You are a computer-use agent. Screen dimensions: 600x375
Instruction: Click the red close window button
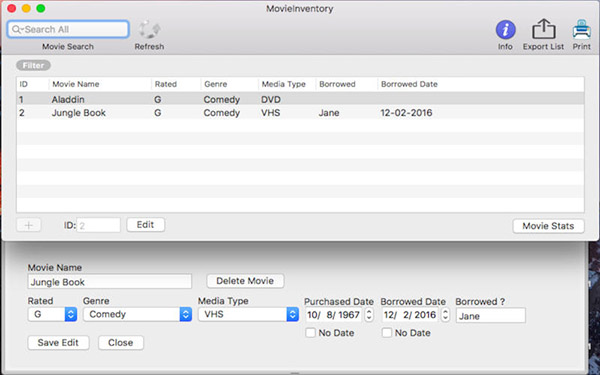pyautogui.click(x=11, y=8)
